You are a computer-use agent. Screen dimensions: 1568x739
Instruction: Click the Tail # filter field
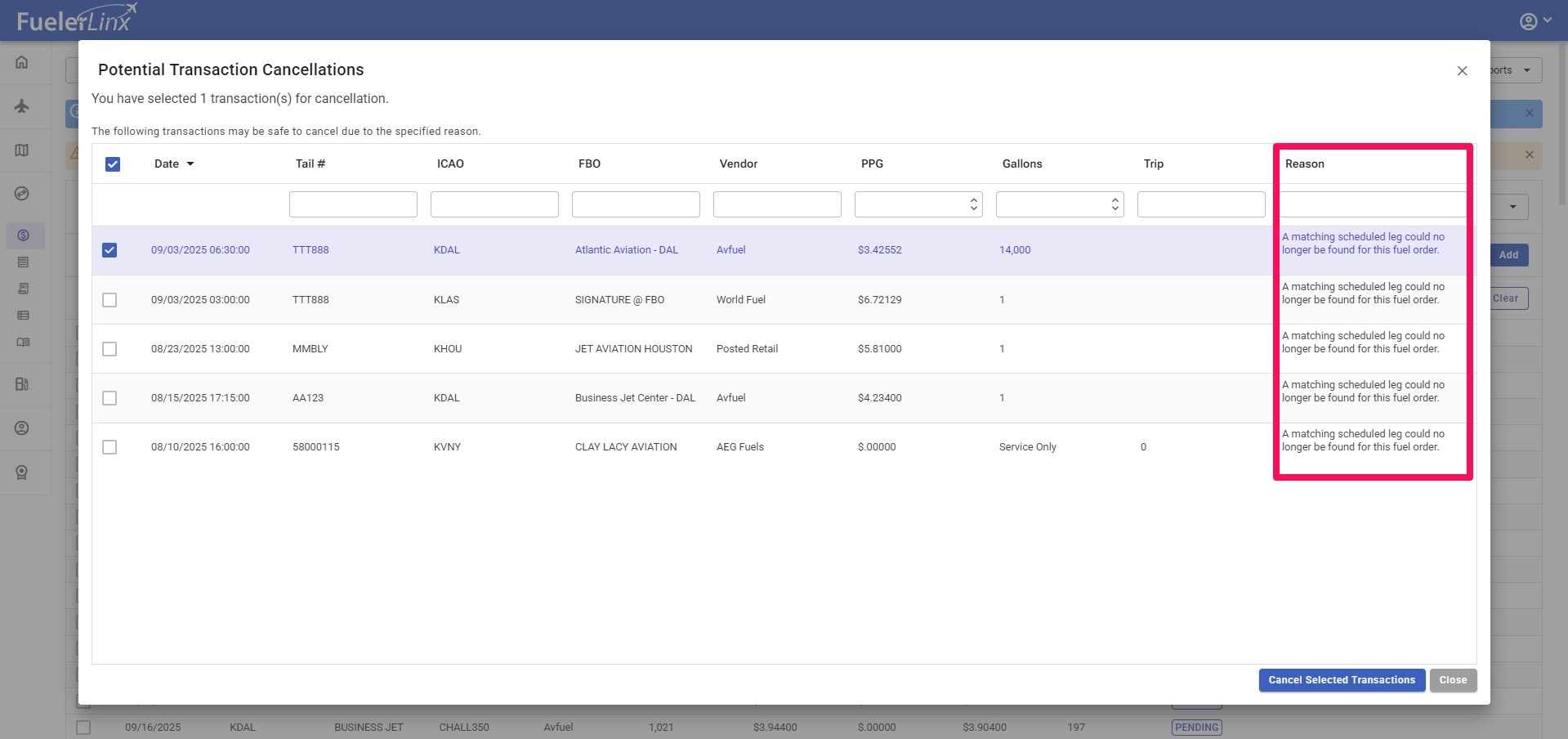pyautogui.click(x=353, y=204)
